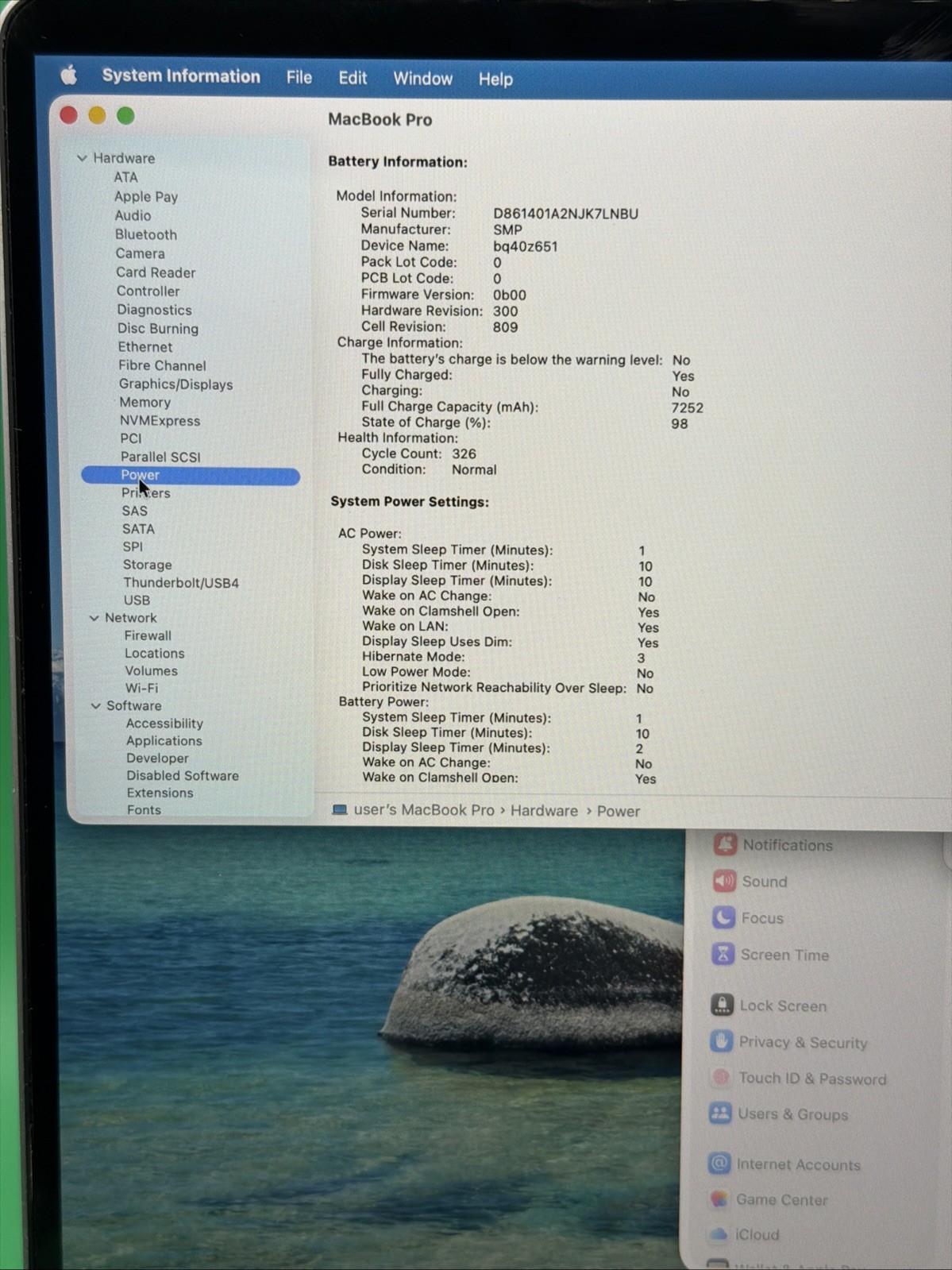
Task: Select Thunderbolt/USB4 in the sidebar
Action: (x=181, y=582)
